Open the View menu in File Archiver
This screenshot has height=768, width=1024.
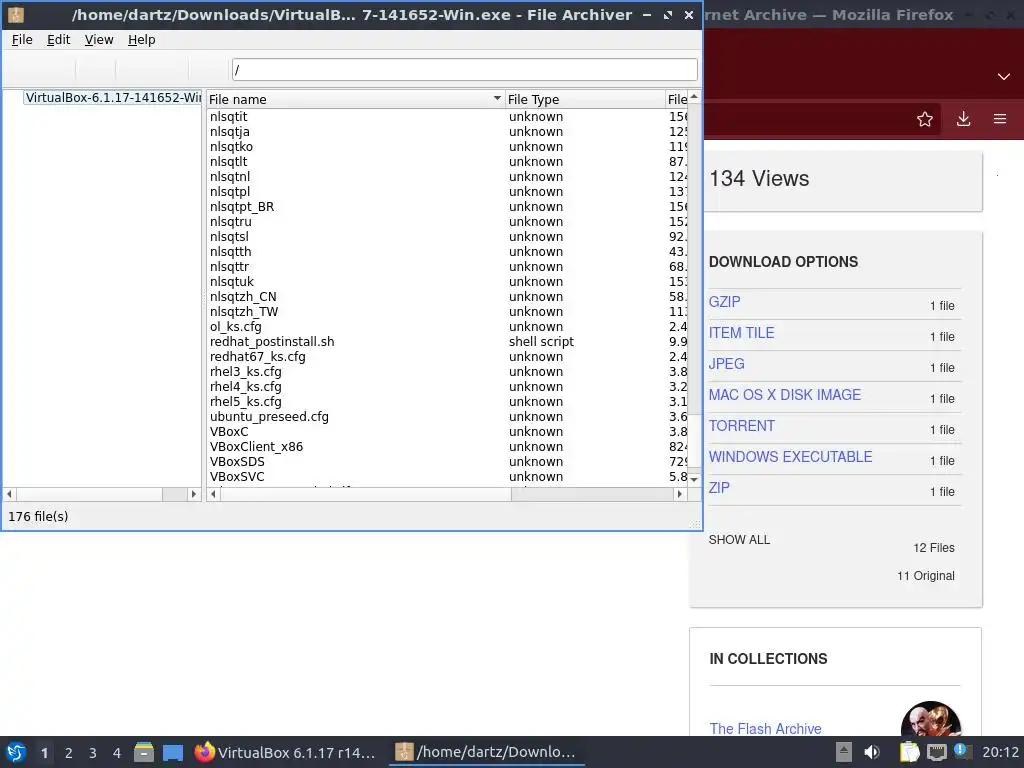point(99,40)
